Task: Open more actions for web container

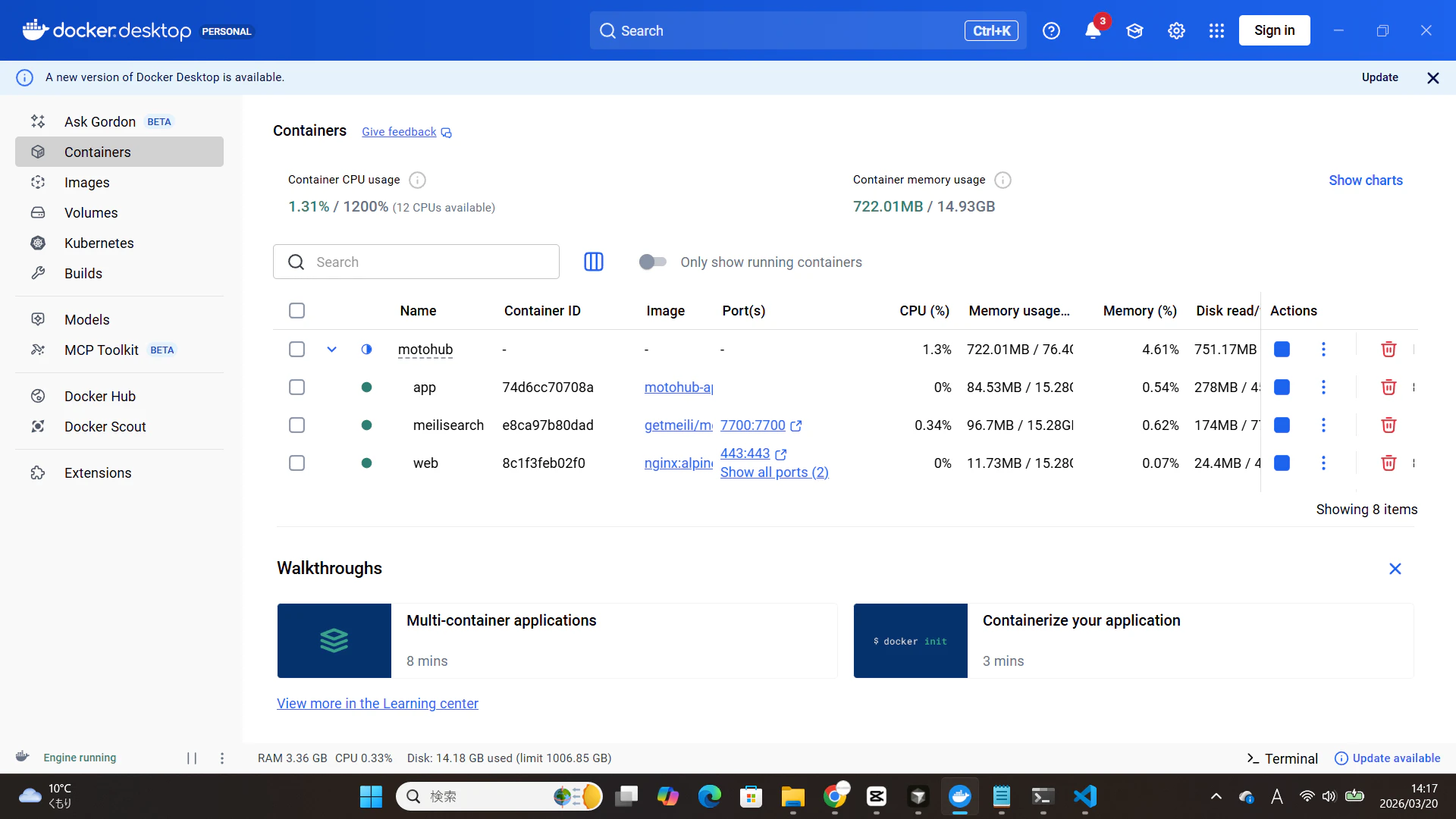Action: click(1323, 463)
